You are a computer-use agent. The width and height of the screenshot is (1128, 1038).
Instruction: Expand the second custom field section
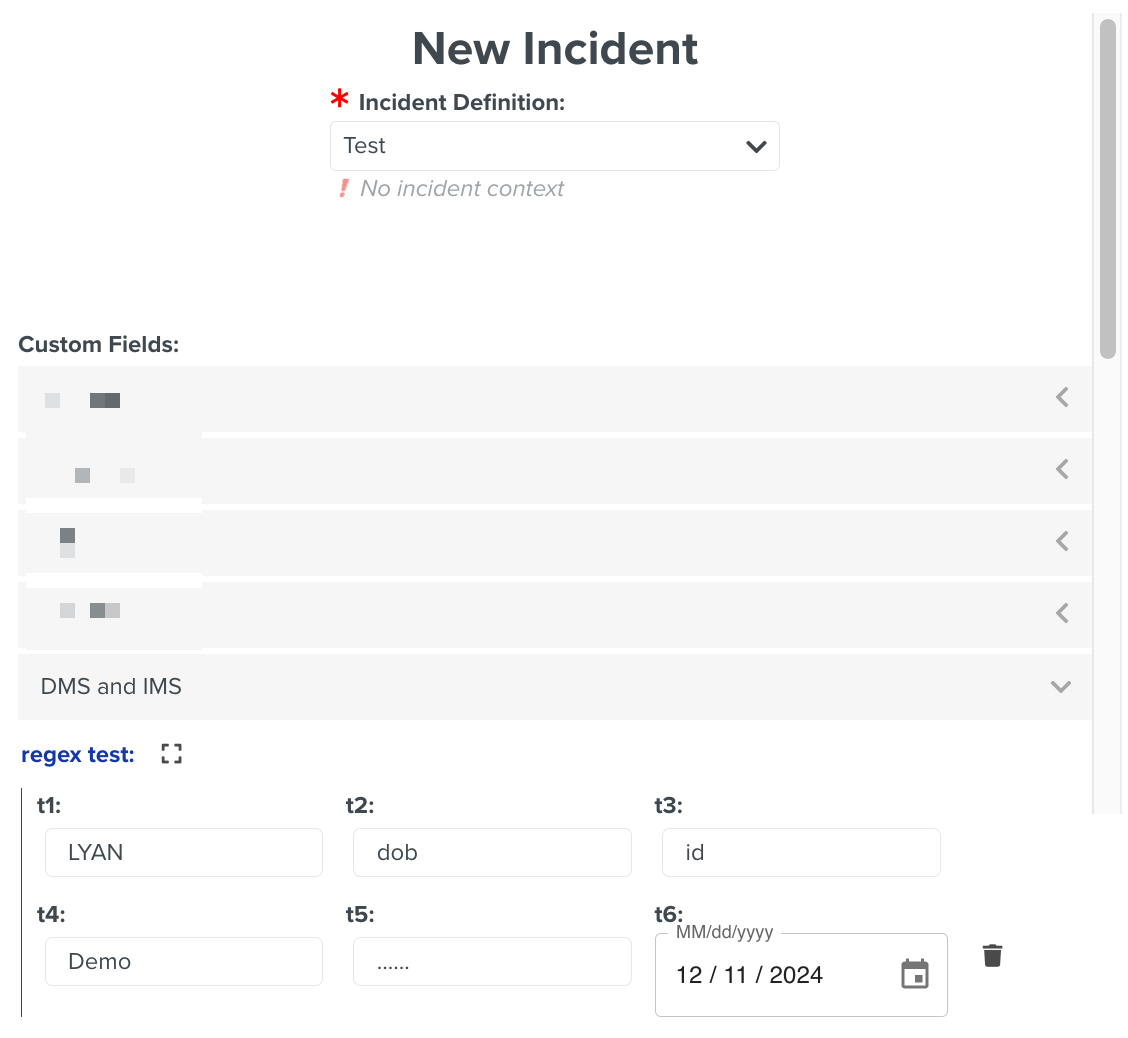tap(1061, 469)
